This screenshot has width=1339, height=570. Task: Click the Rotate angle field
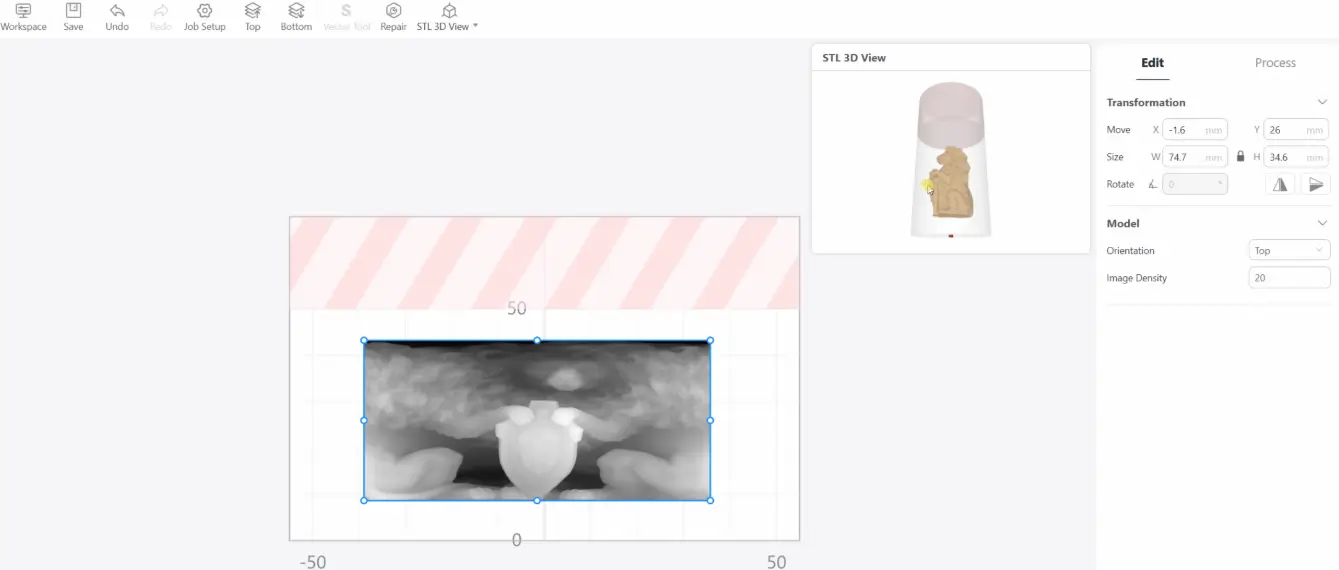pyautogui.click(x=1195, y=184)
